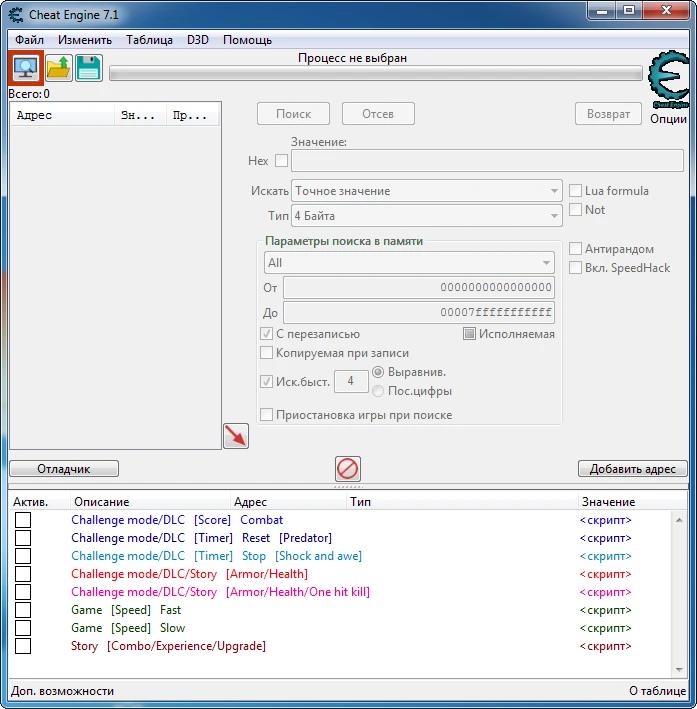The width and height of the screenshot is (697, 709).
Task: Click the Cheat Engine title bar icon
Action: 15,15
